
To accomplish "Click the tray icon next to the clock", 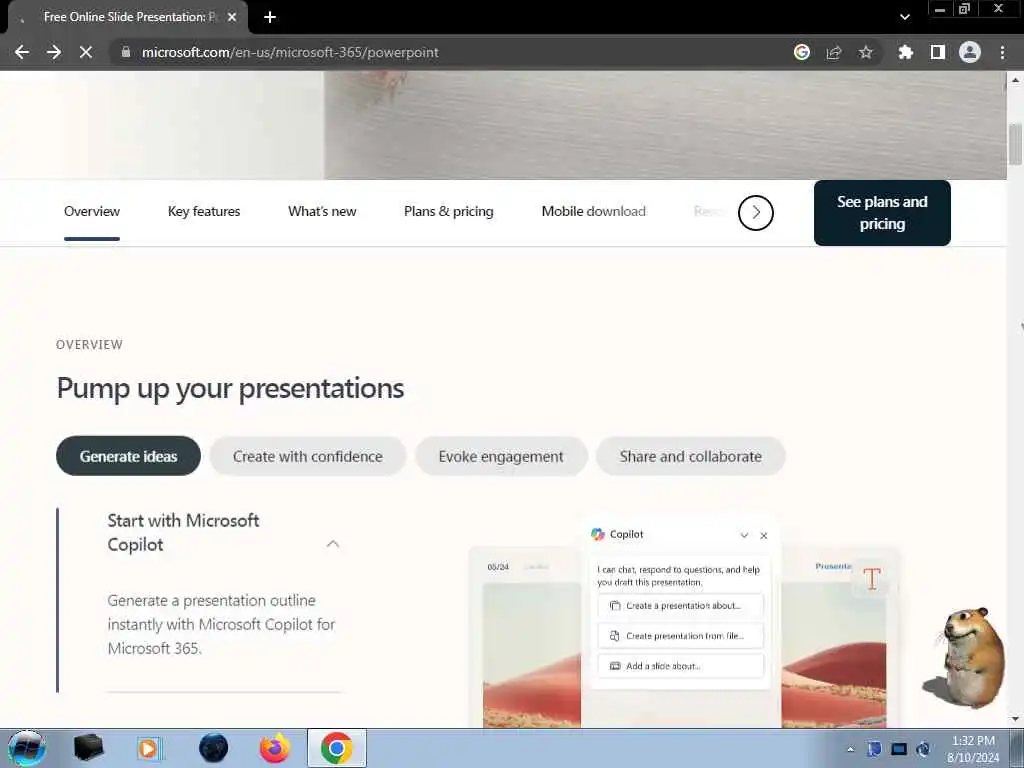I will (923, 749).
